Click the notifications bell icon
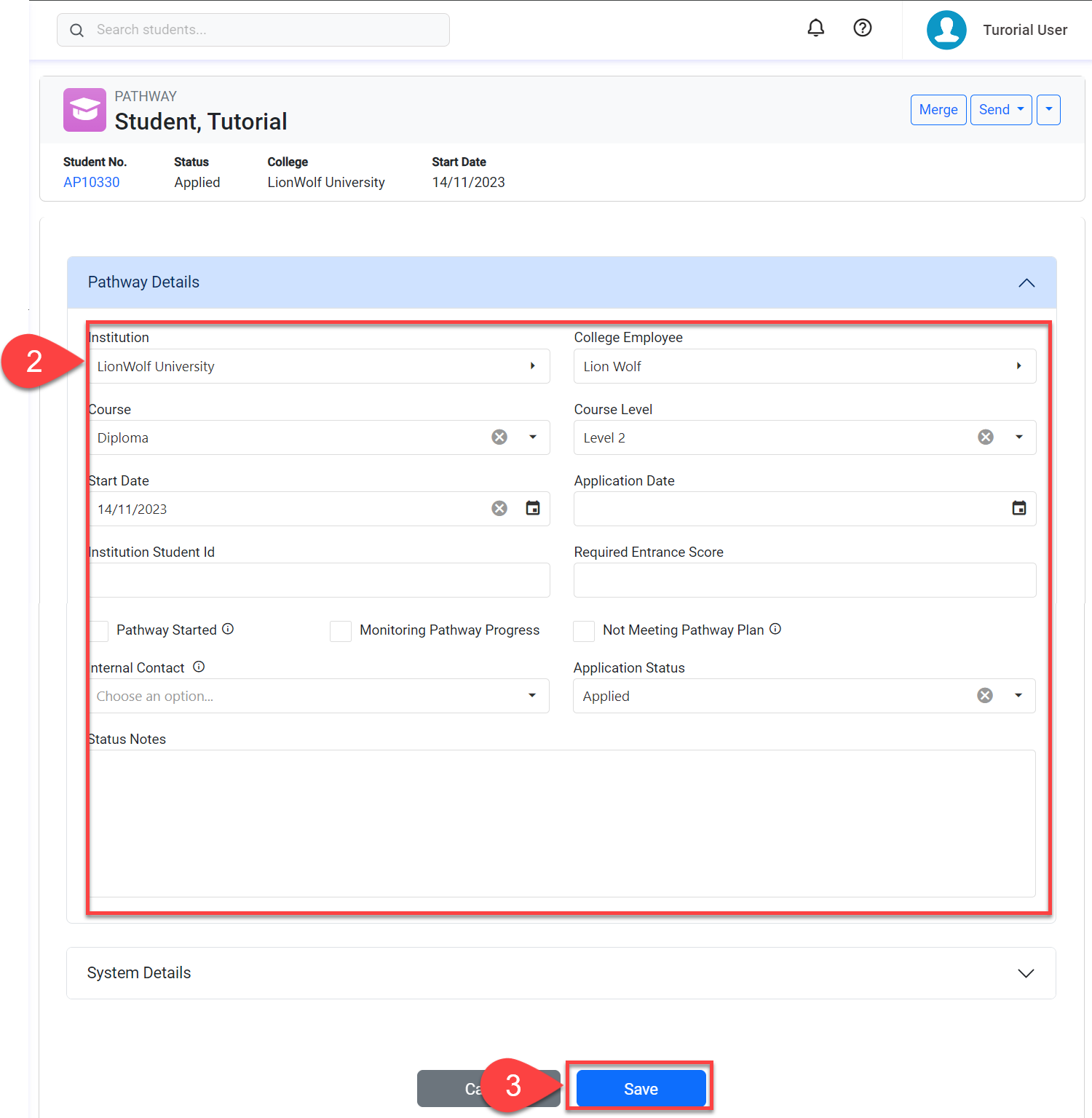This screenshot has width=1092, height=1118. click(x=815, y=28)
